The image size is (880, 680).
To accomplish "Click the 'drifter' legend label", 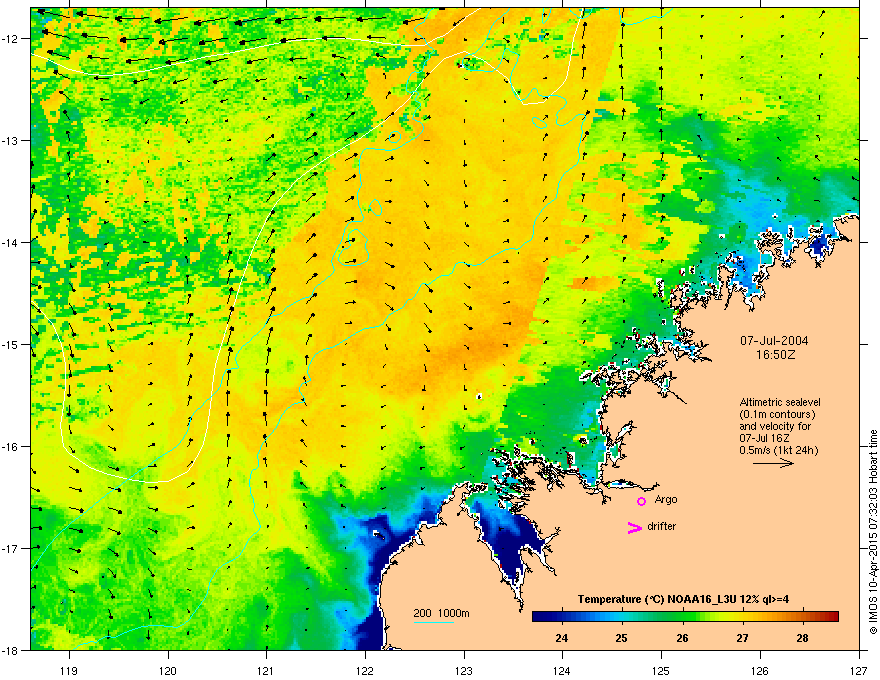I will tap(662, 526).
